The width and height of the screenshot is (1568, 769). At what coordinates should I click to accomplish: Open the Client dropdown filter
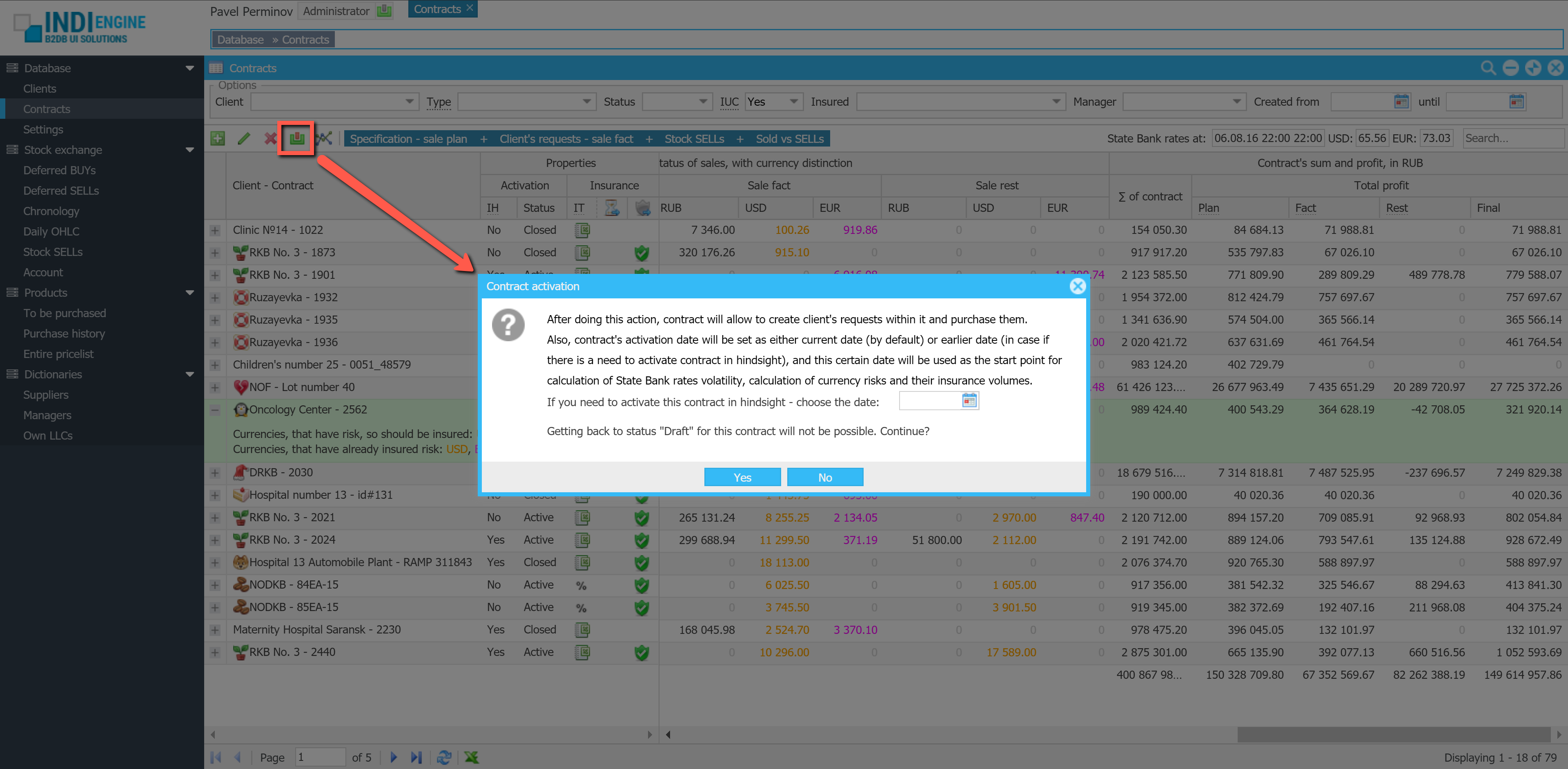(409, 102)
